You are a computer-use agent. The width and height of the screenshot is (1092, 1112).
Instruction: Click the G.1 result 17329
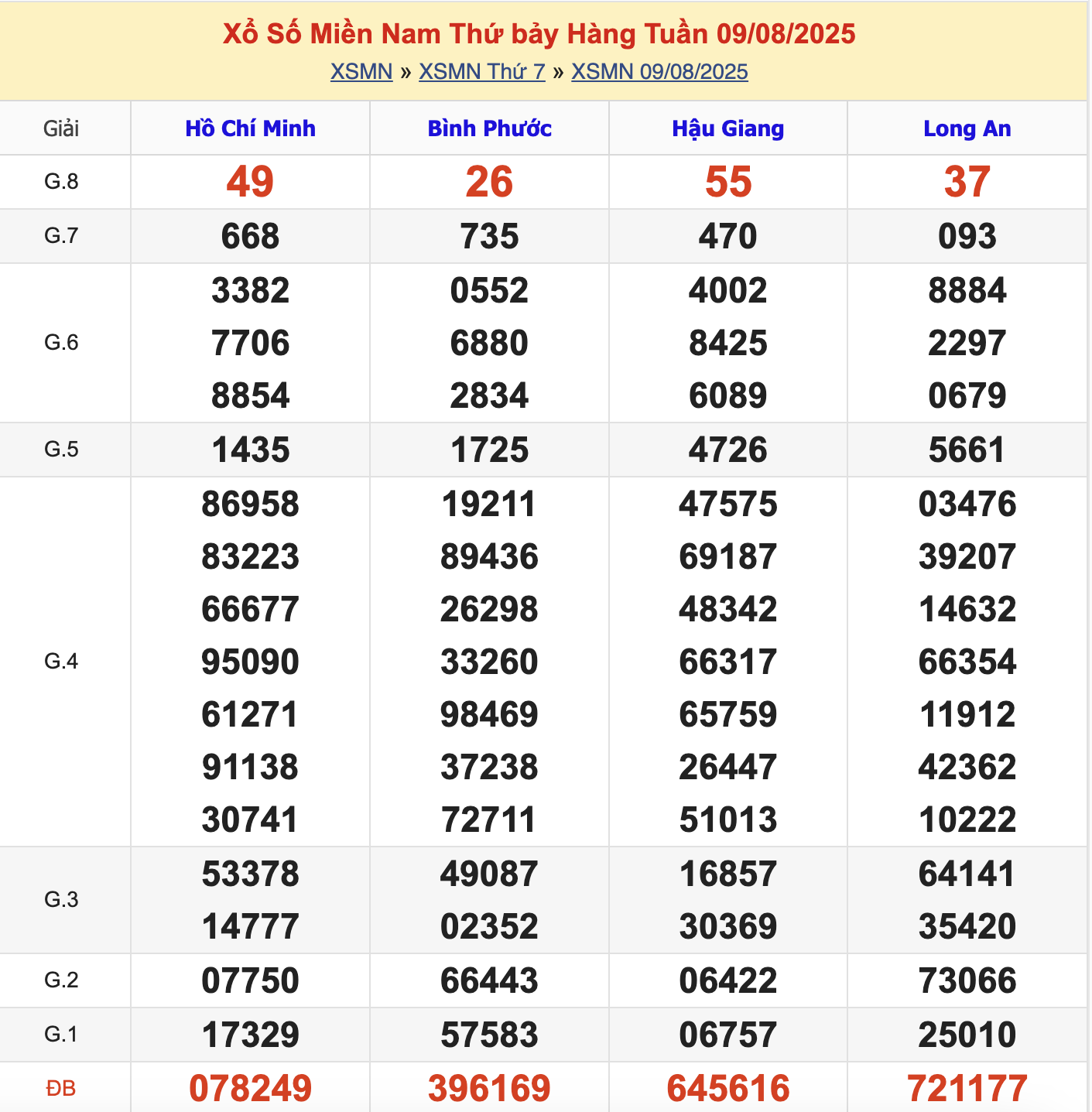(250, 1035)
